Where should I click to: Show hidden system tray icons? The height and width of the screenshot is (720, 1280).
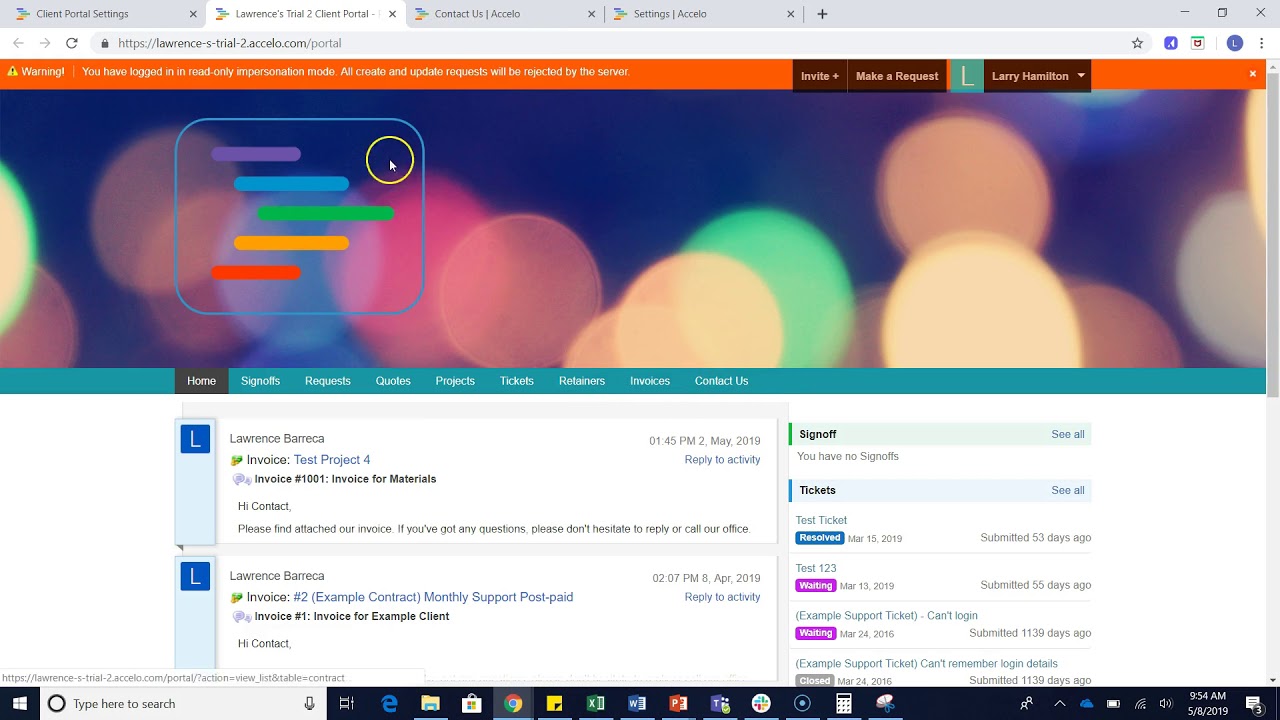[x=1060, y=704]
